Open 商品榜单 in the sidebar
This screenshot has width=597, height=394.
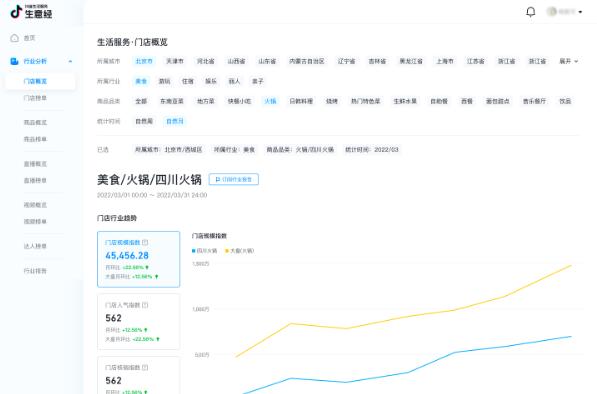point(35,139)
